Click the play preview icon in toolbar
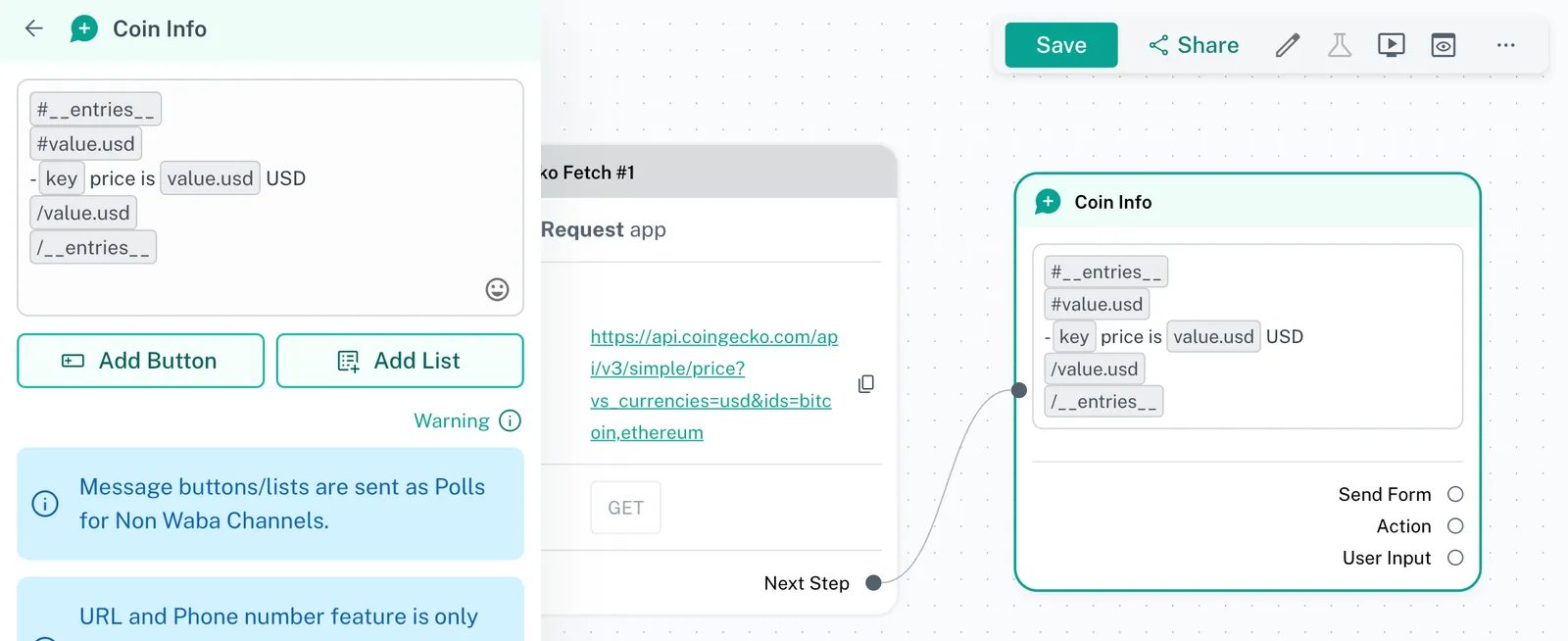 pyautogui.click(x=1391, y=45)
